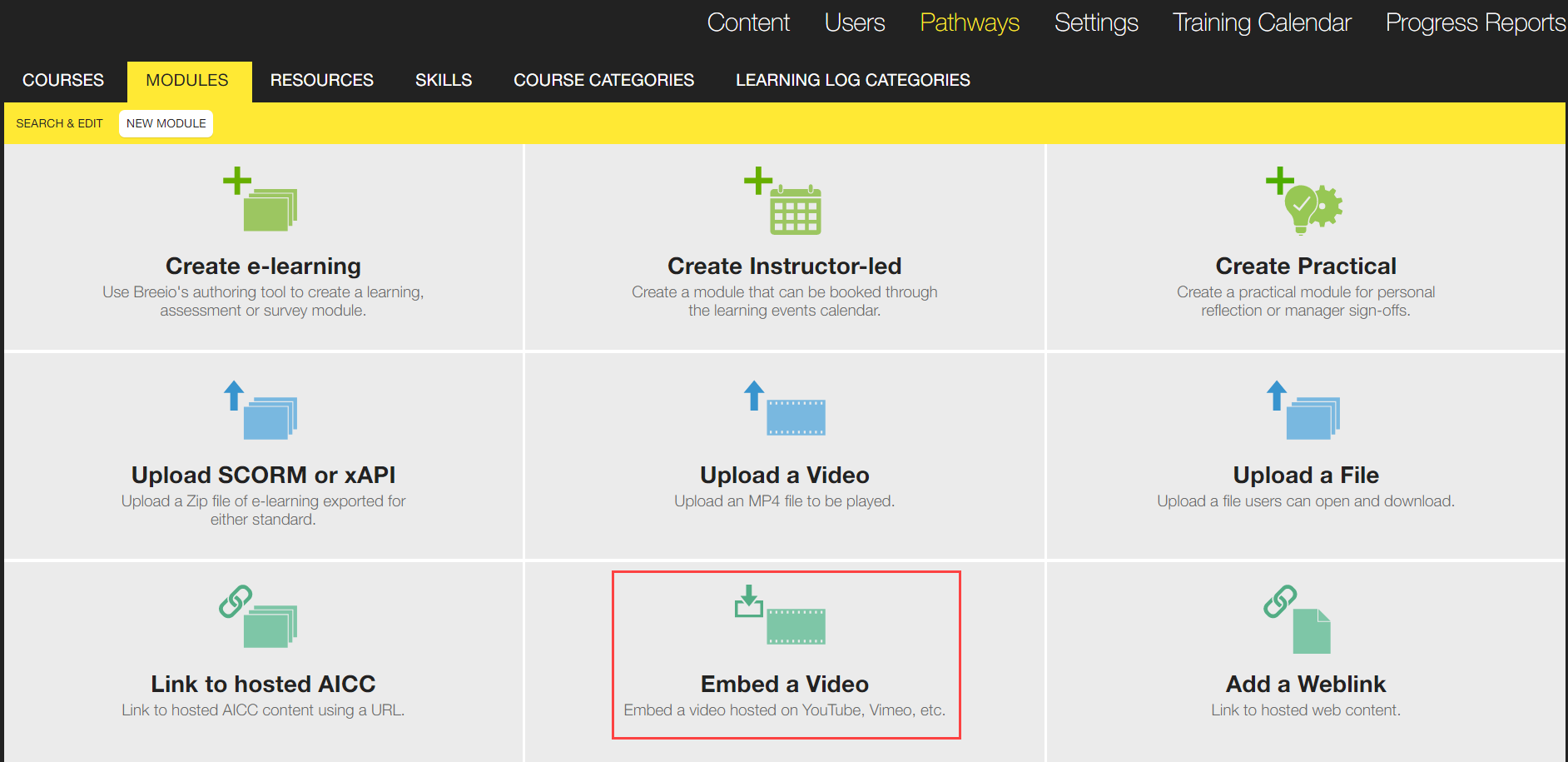Click the Link to hosted AICC heading

(x=263, y=684)
